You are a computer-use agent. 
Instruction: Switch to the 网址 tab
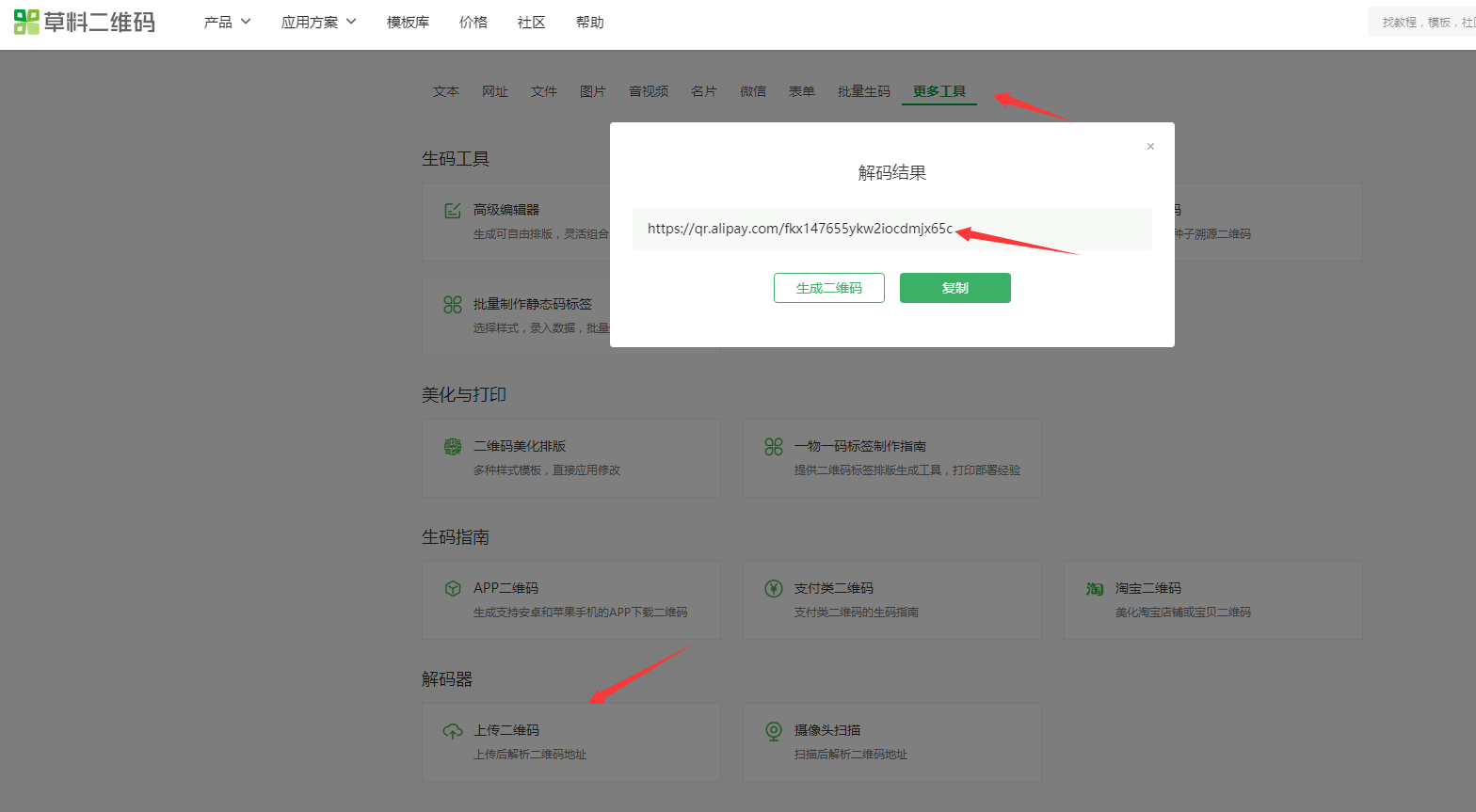[x=495, y=91]
